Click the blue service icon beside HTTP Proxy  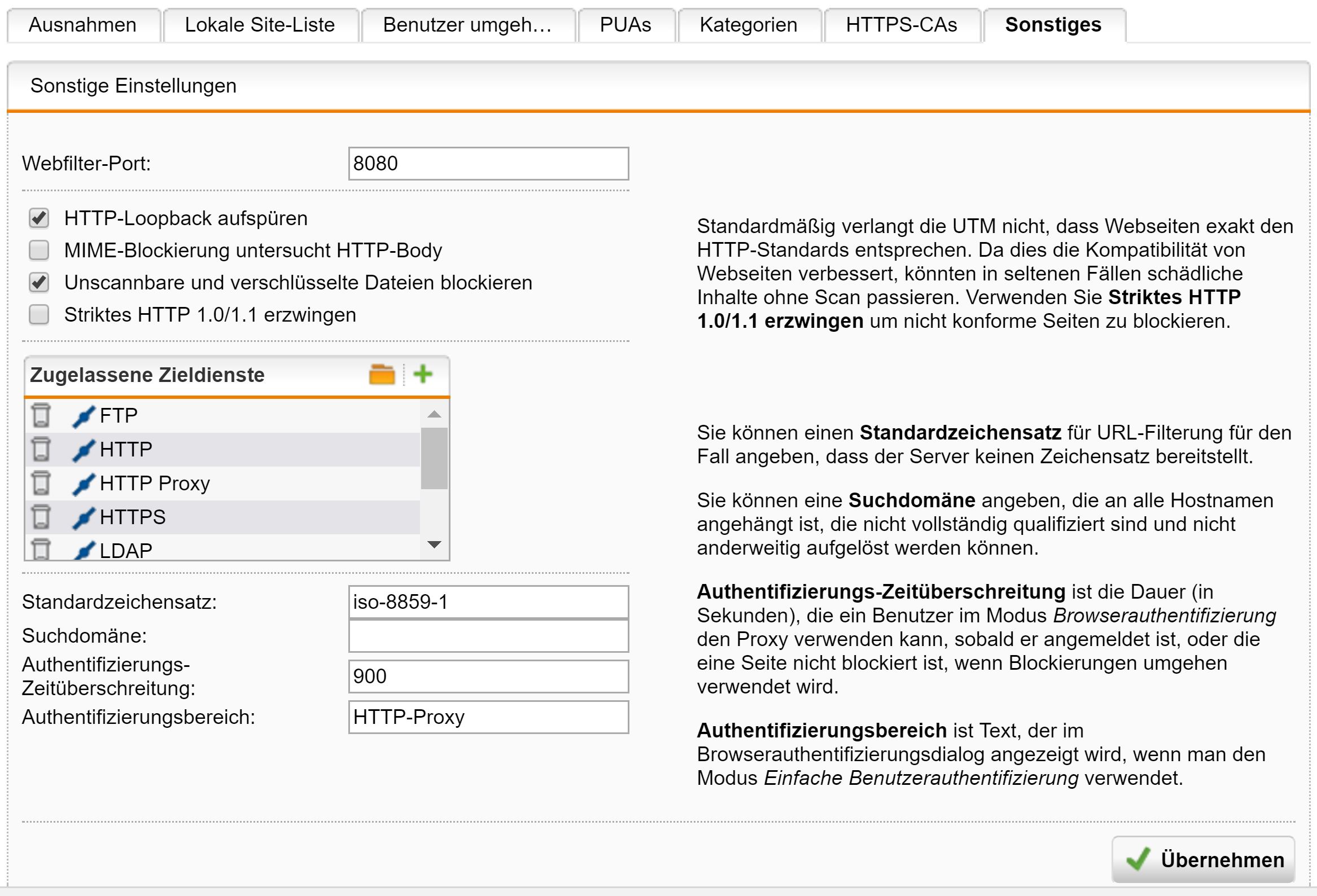84,484
